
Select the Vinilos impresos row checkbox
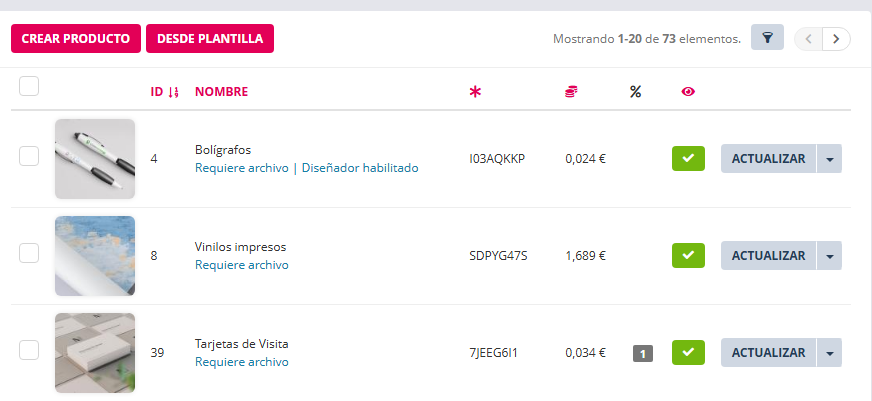(29, 254)
